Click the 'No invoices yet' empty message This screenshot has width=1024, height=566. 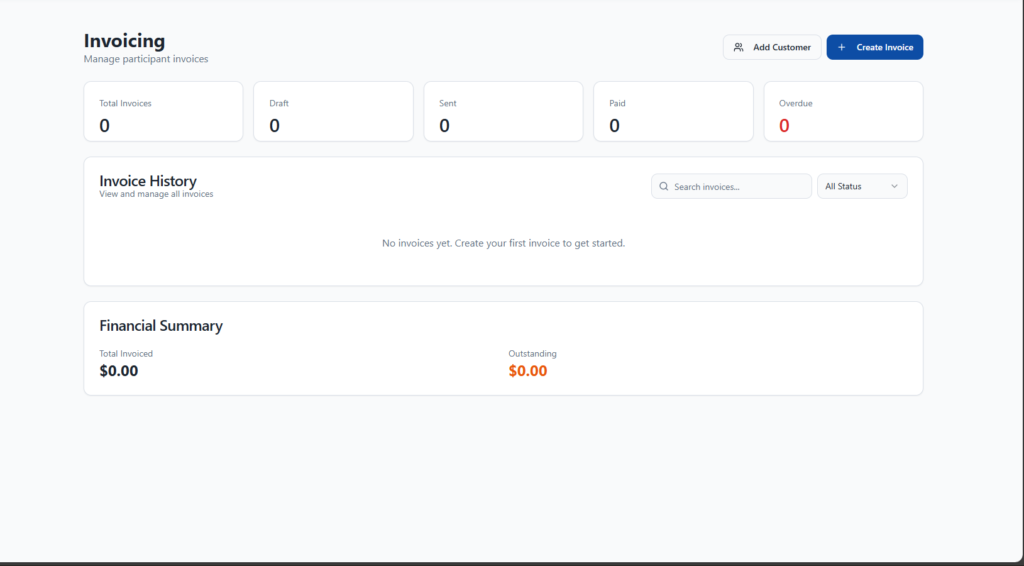coord(503,243)
